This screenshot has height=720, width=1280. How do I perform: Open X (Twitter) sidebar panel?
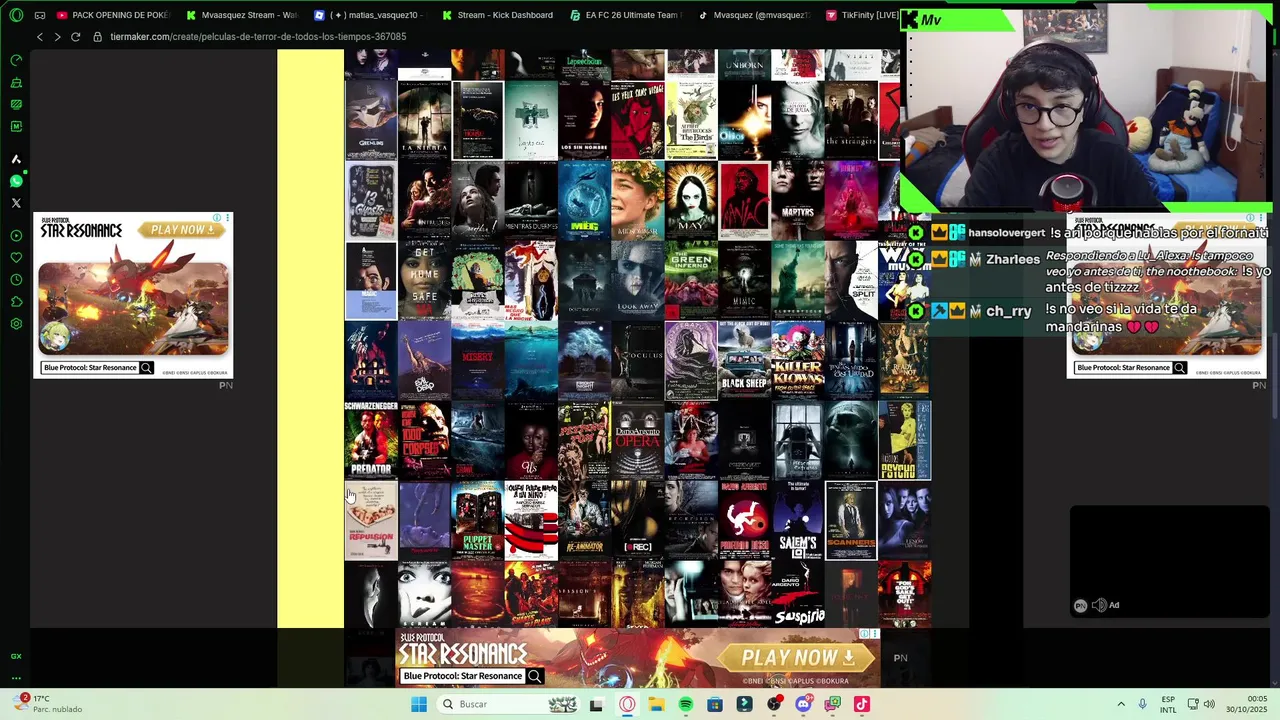coord(16,203)
